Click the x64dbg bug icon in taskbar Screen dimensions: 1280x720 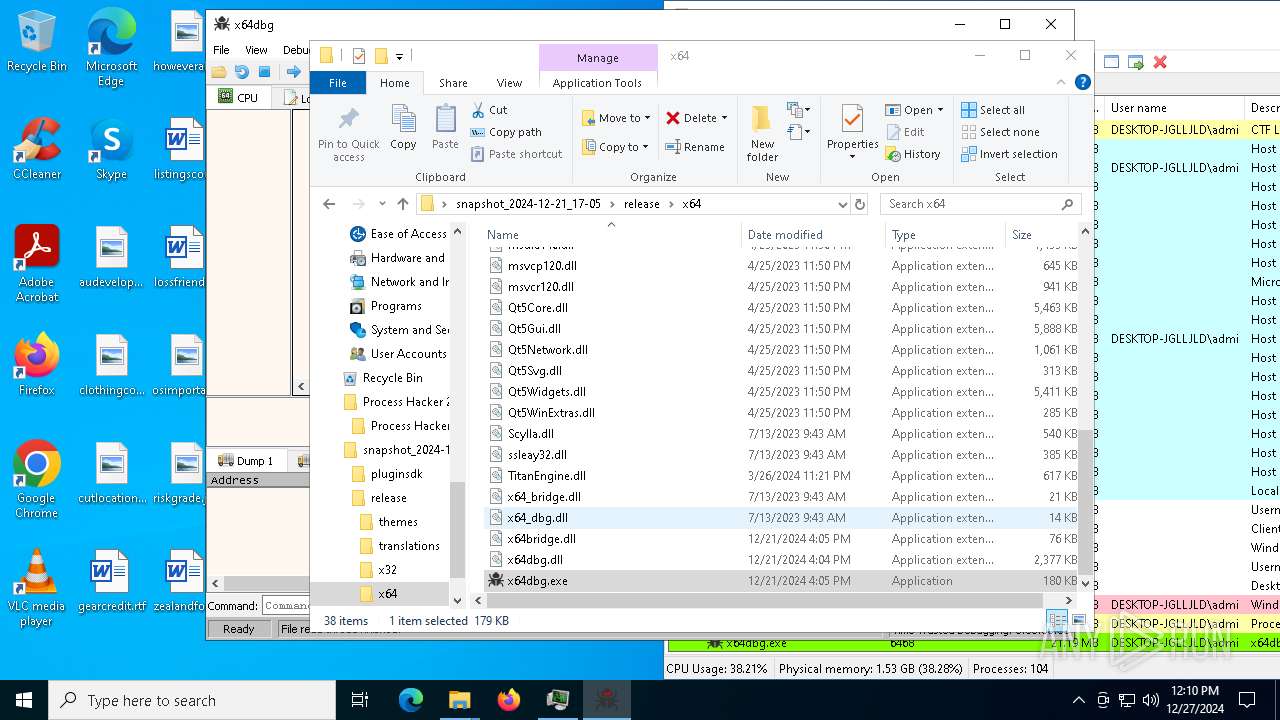point(606,700)
